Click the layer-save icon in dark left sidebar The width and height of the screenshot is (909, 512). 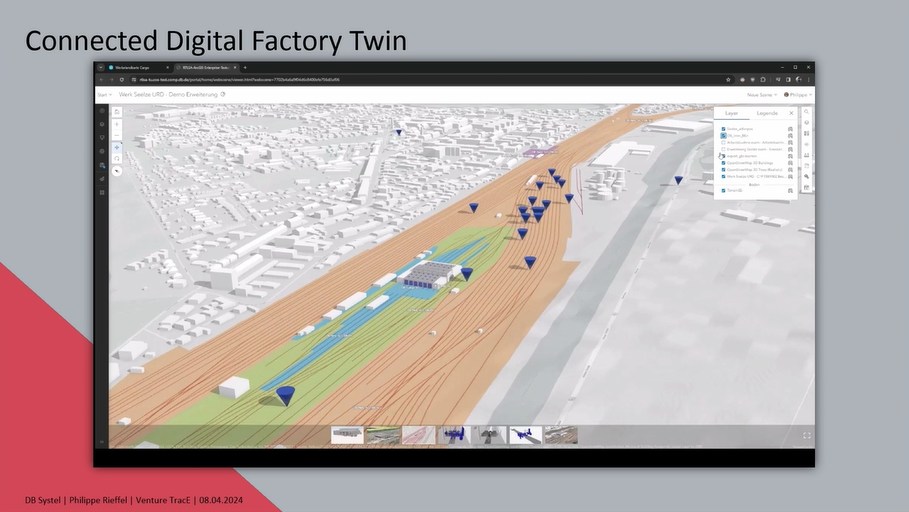pos(102,165)
